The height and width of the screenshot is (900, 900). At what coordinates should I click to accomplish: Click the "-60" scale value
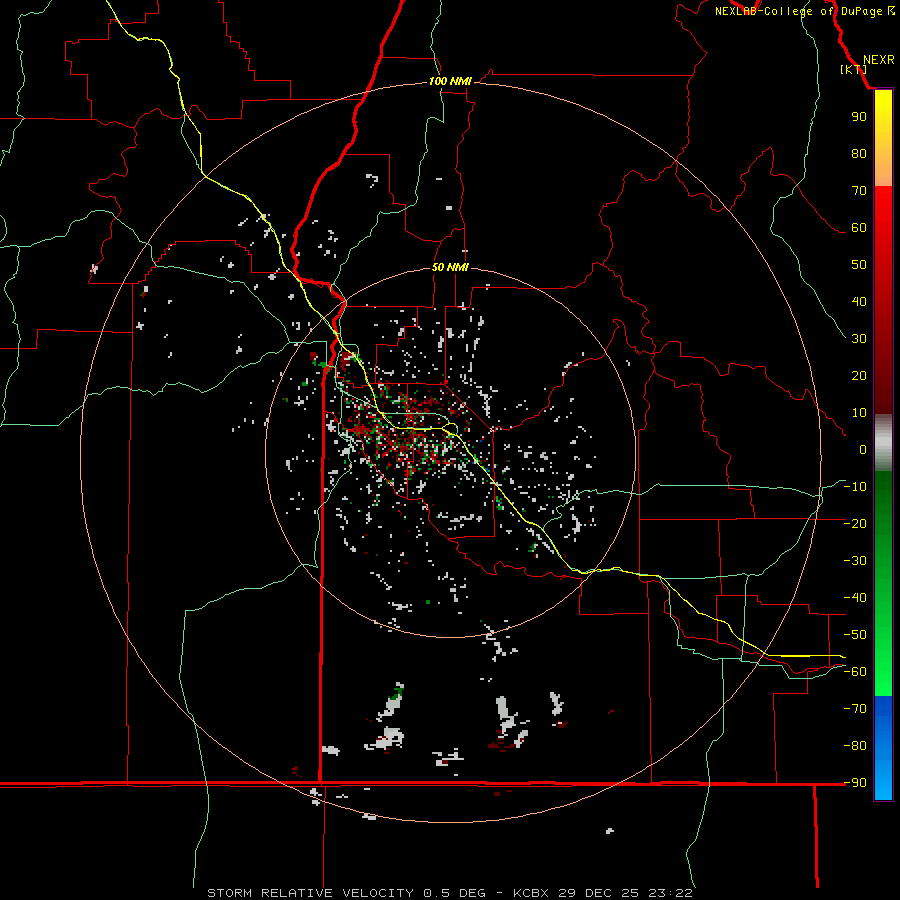pyautogui.click(x=855, y=672)
